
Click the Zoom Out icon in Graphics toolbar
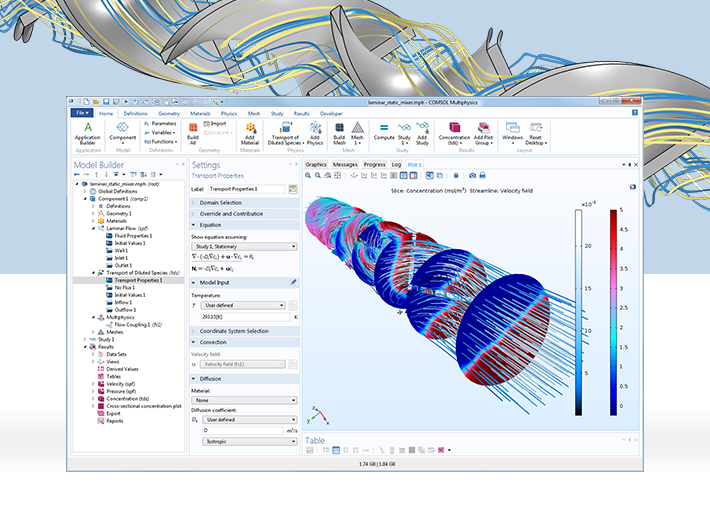[x=318, y=176]
